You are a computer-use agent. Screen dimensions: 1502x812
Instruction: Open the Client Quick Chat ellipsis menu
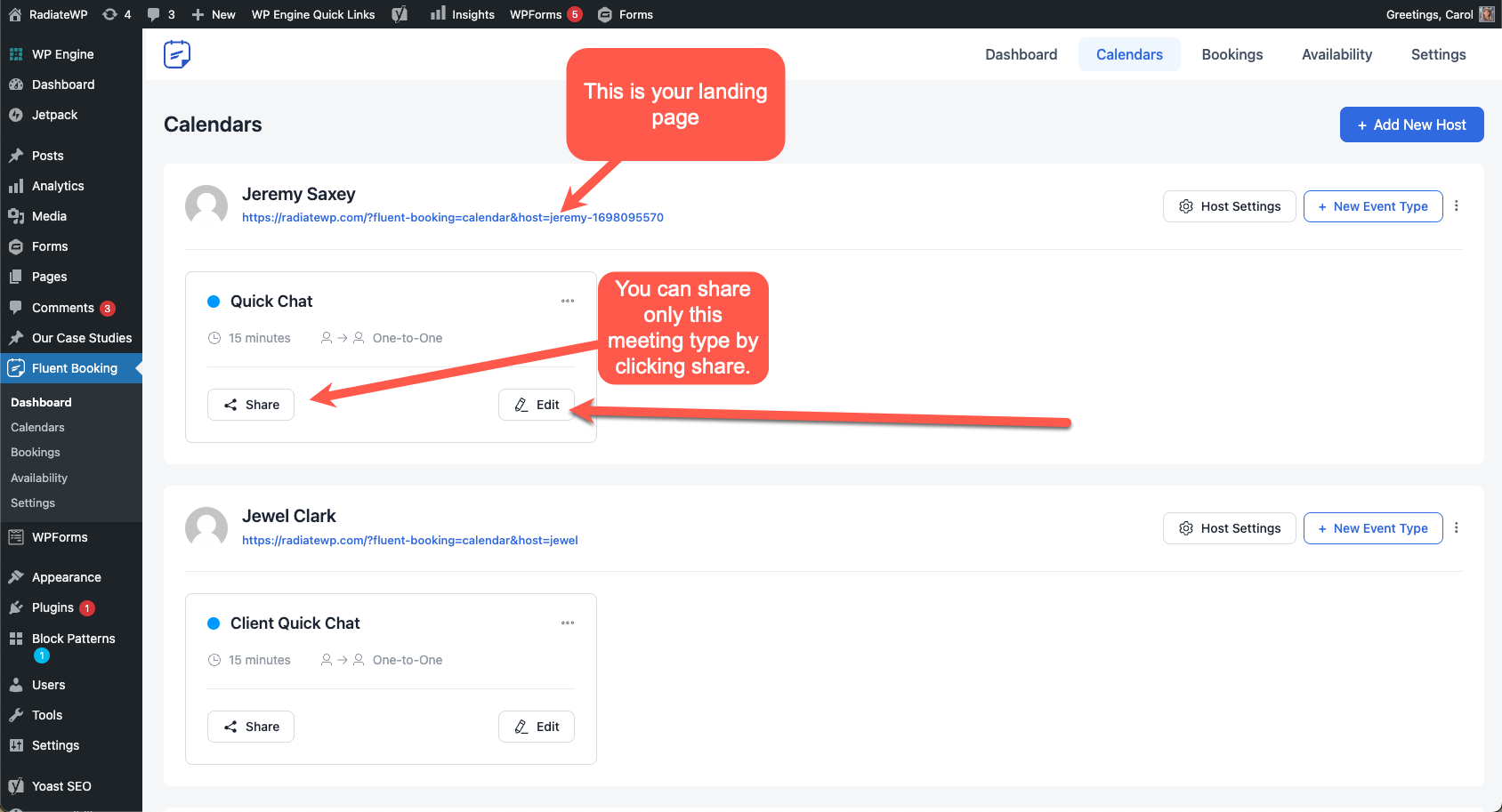pos(568,623)
